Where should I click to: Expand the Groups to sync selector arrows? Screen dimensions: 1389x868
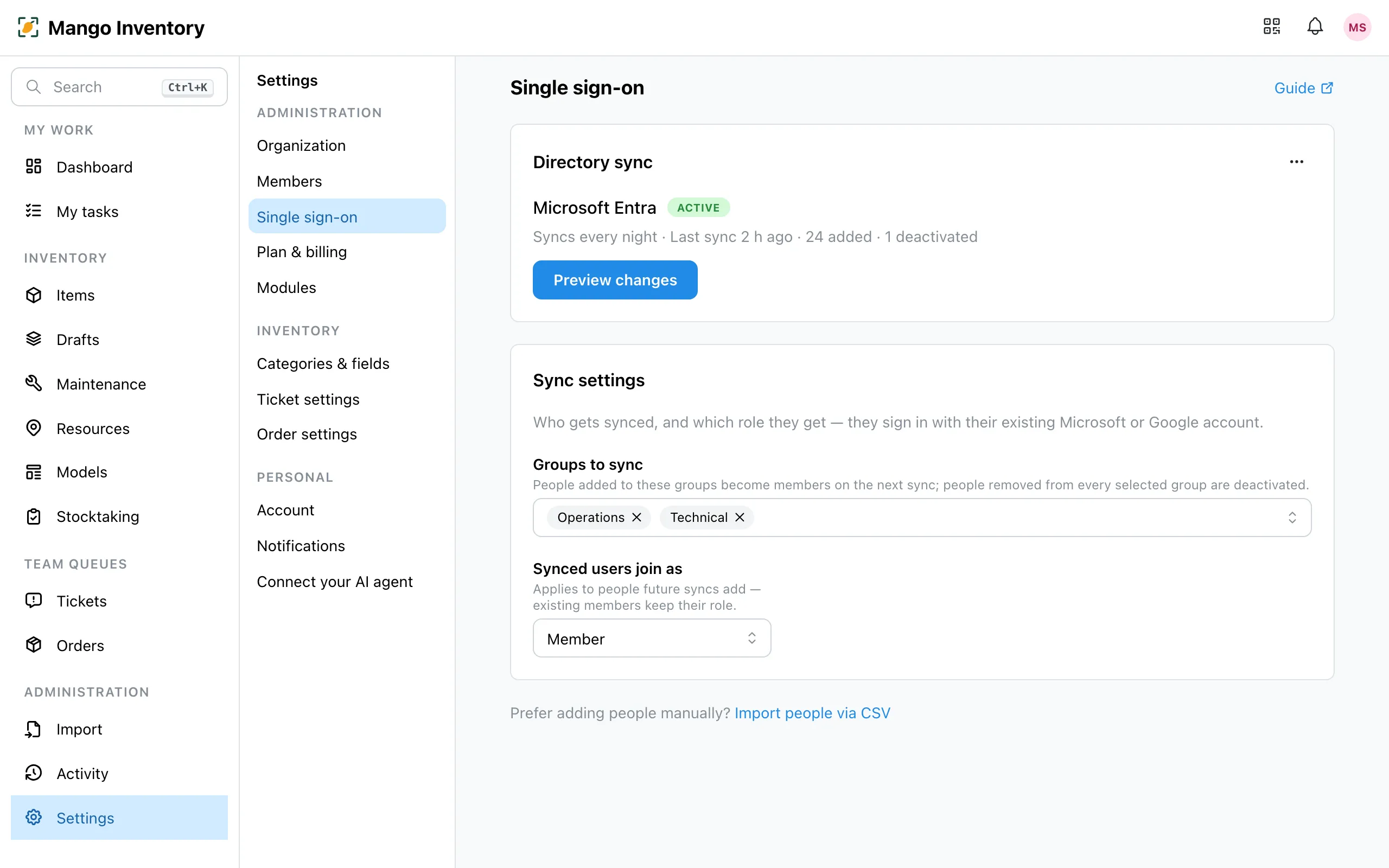pyautogui.click(x=1292, y=517)
